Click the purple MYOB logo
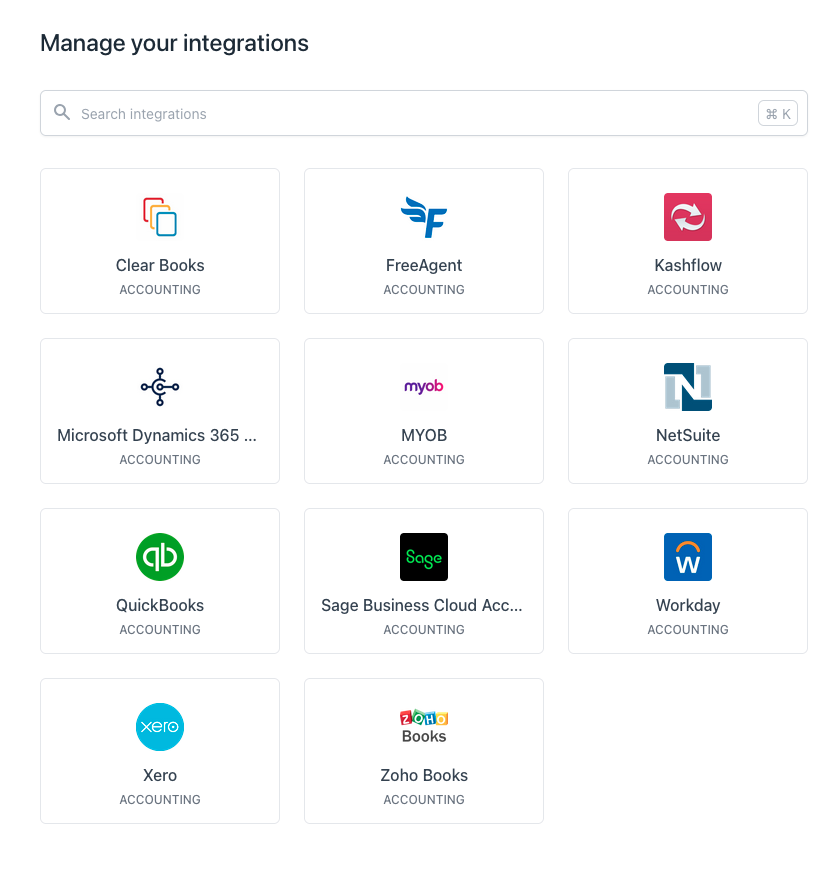This screenshot has width=840, height=891. (424, 387)
